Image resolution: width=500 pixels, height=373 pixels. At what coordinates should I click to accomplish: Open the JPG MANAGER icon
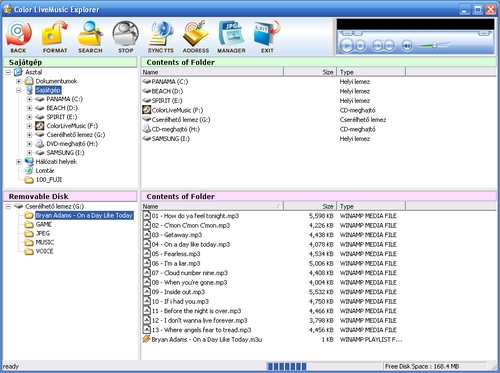tap(231, 37)
